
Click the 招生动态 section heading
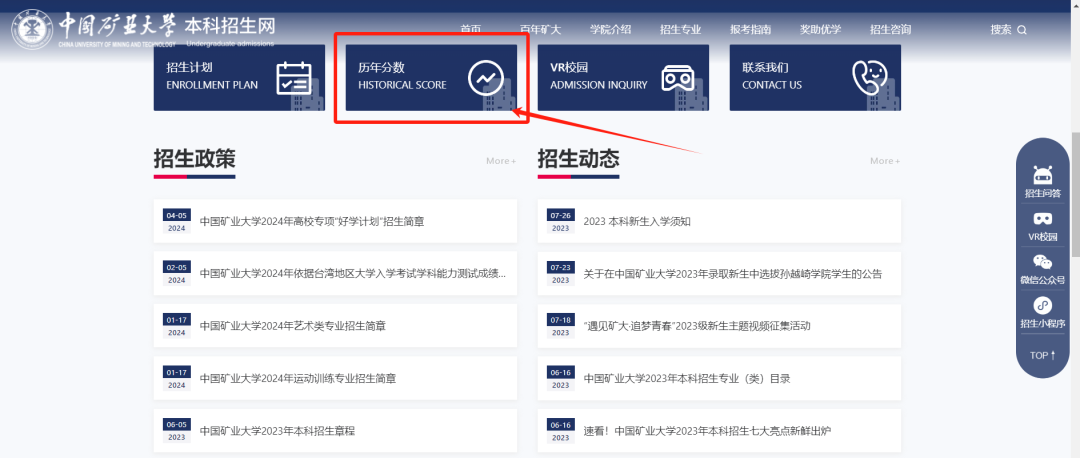[x=579, y=158]
